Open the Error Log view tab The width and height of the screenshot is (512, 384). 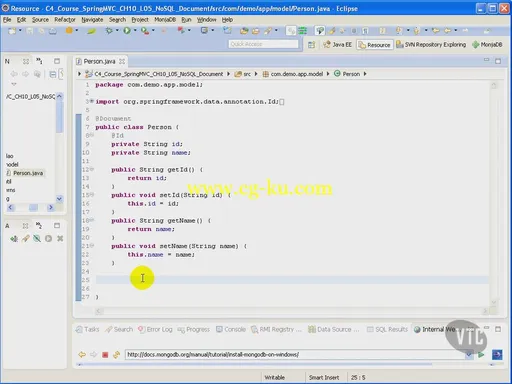point(155,329)
